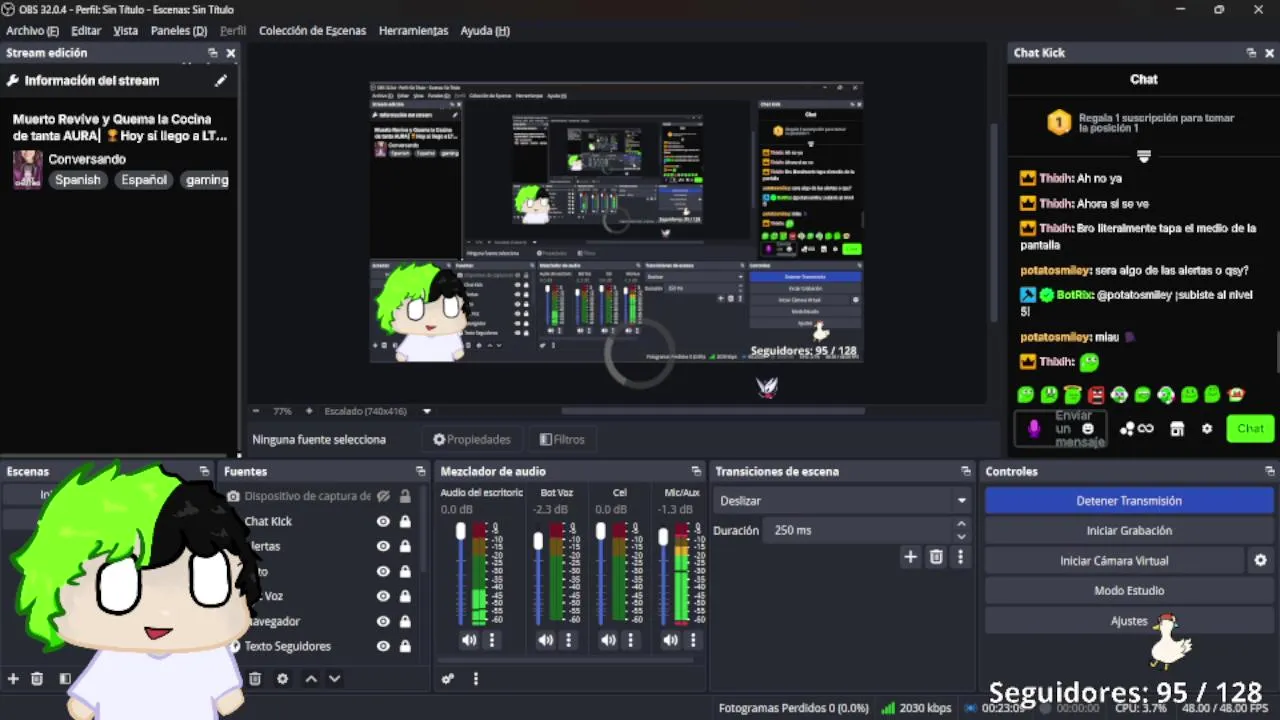The image size is (1280, 720).
Task: Increase transition duration with up arrow
Action: (x=961, y=524)
